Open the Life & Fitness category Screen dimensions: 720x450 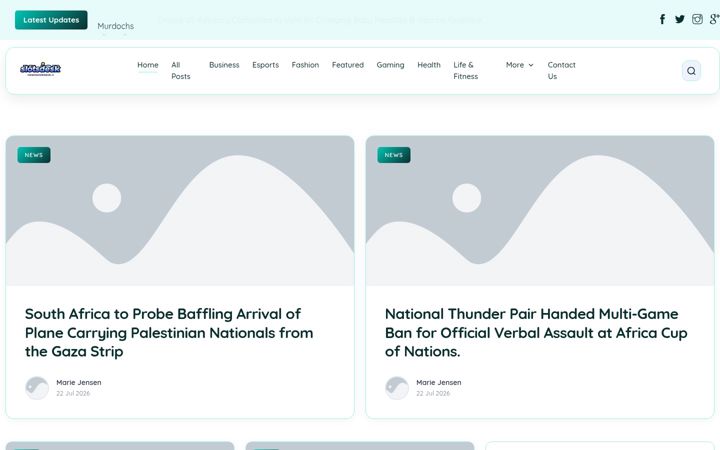pos(466,71)
